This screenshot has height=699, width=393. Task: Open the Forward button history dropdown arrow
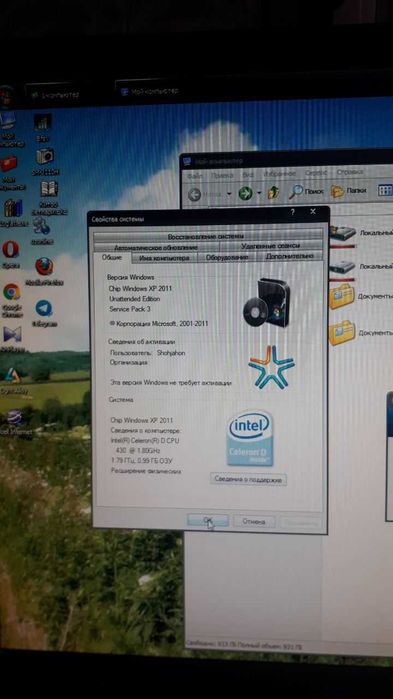pyautogui.click(x=259, y=193)
